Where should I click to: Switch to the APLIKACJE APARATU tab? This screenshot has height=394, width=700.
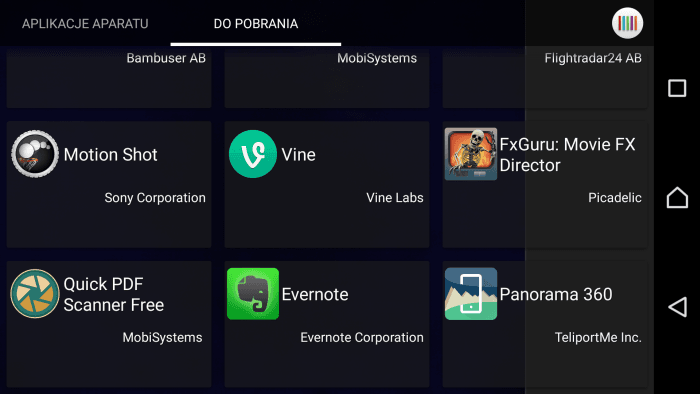pos(85,24)
